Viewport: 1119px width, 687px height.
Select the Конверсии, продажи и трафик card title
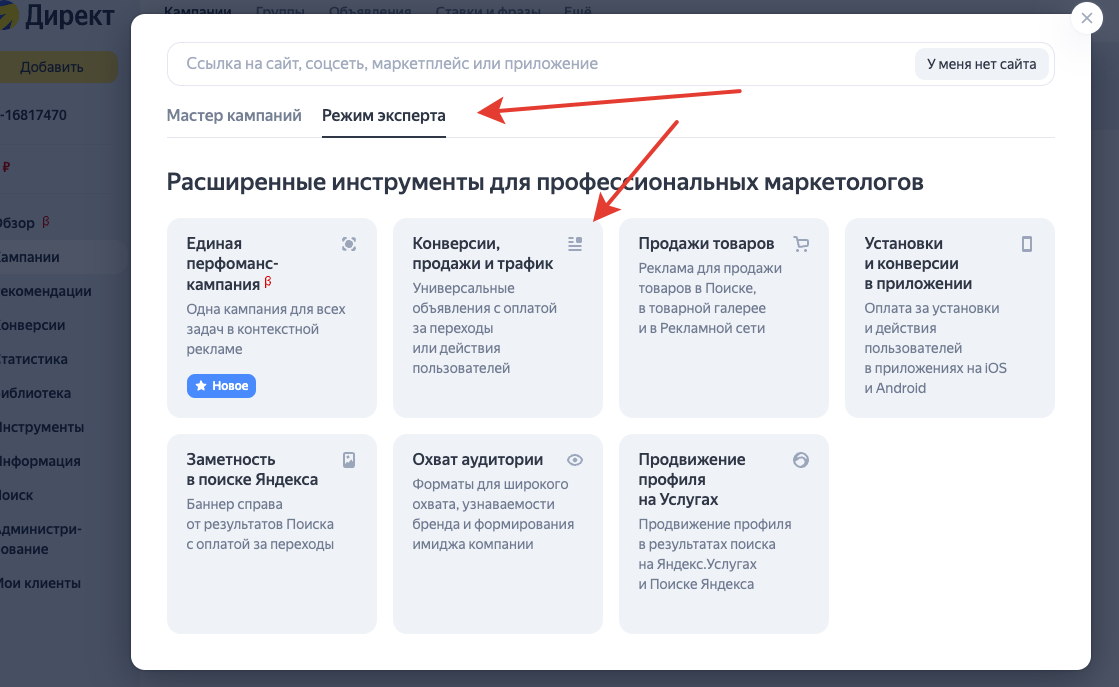tap(482, 253)
